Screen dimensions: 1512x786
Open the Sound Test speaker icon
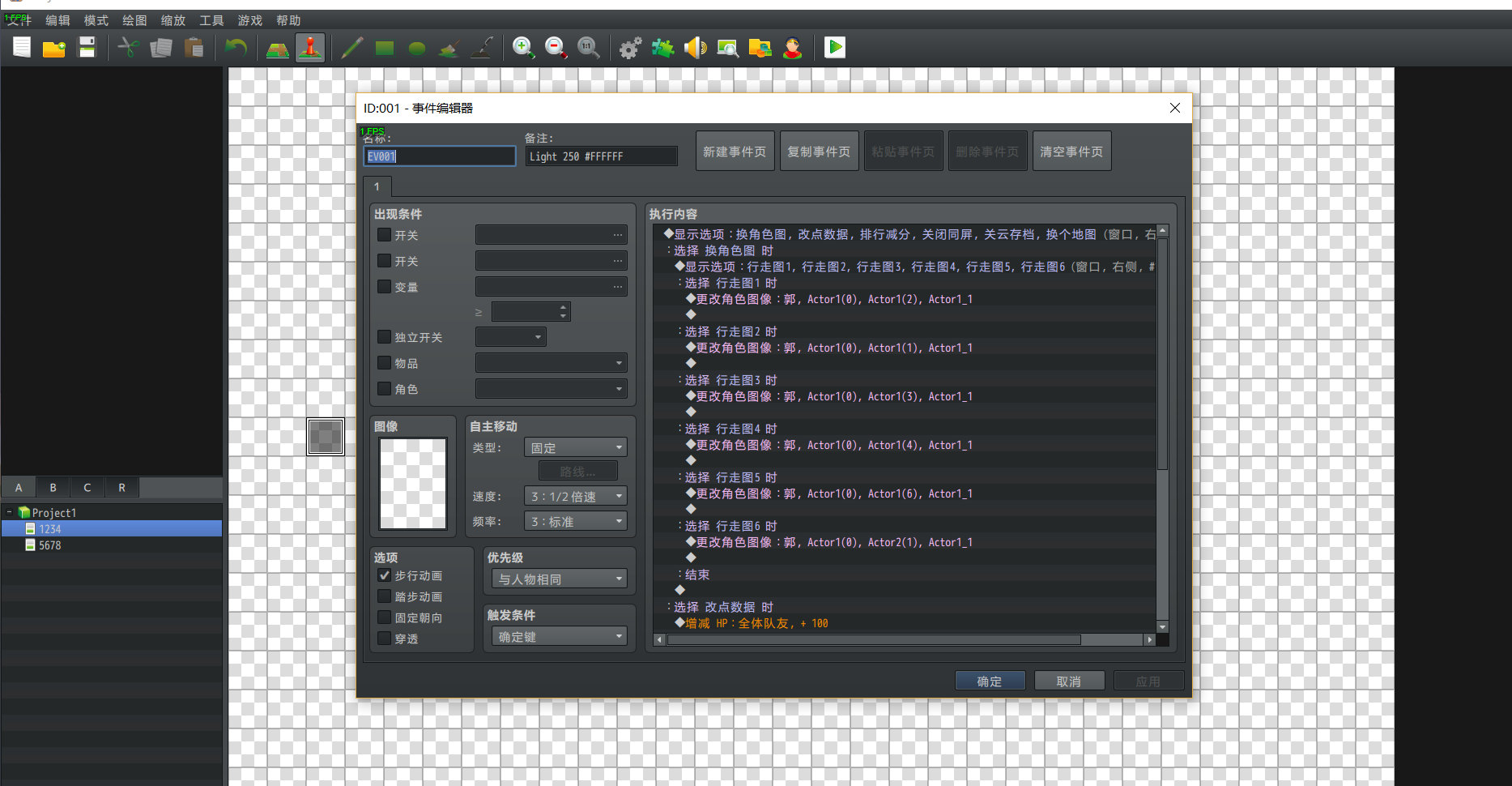tap(695, 48)
